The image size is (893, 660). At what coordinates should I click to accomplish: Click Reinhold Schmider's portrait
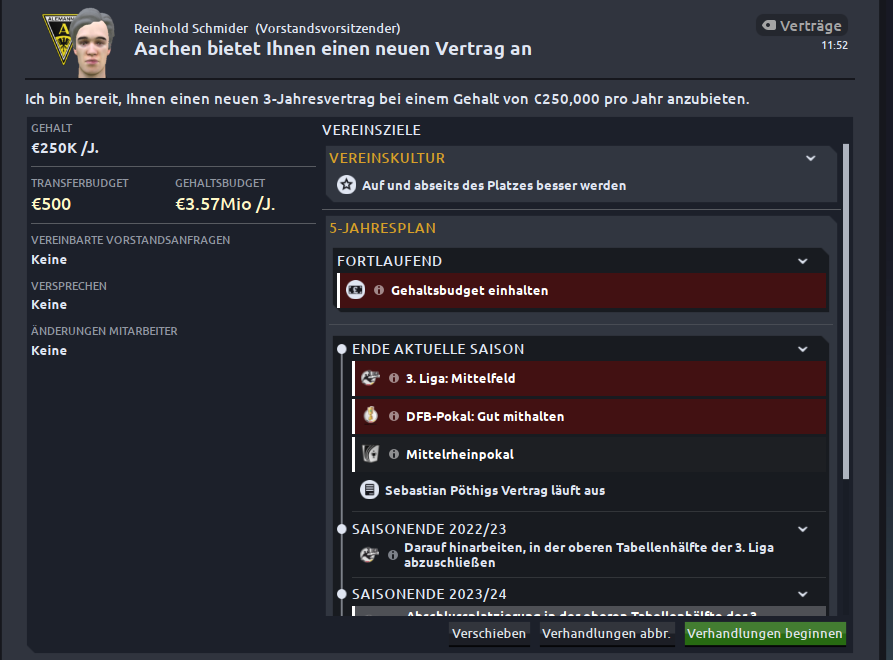point(92,43)
